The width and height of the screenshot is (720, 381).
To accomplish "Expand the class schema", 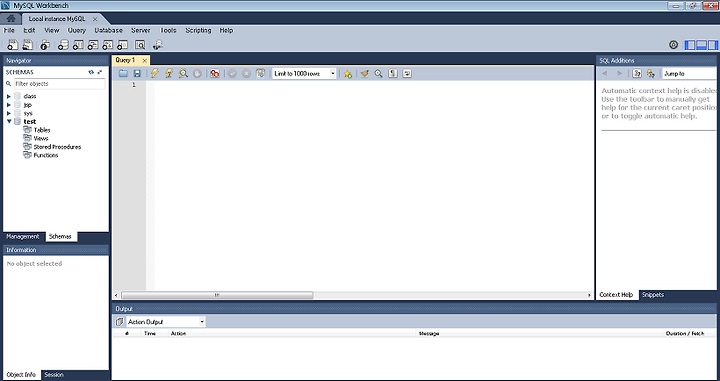I will point(9,96).
